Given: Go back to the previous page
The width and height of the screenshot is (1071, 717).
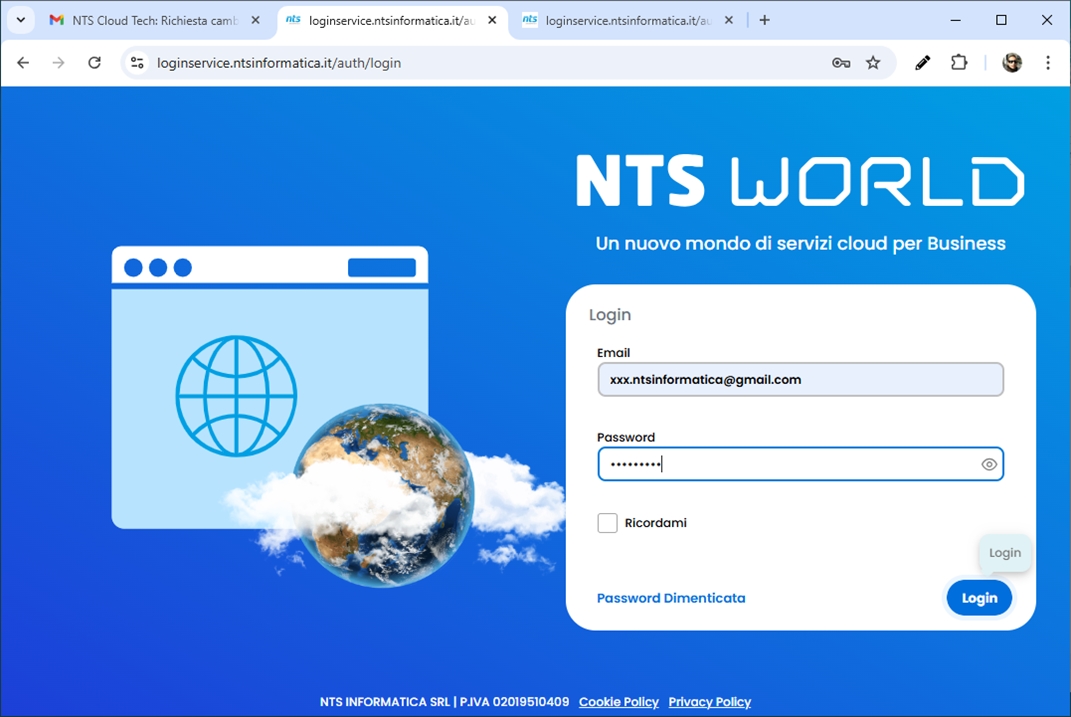Looking at the screenshot, I should coord(23,63).
